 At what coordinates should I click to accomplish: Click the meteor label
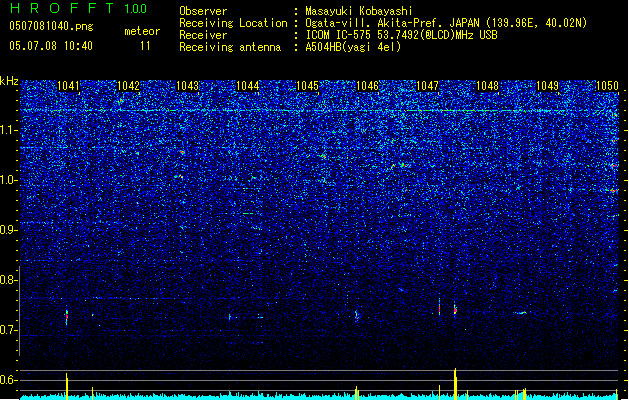pyautogui.click(x=142, y=31)
